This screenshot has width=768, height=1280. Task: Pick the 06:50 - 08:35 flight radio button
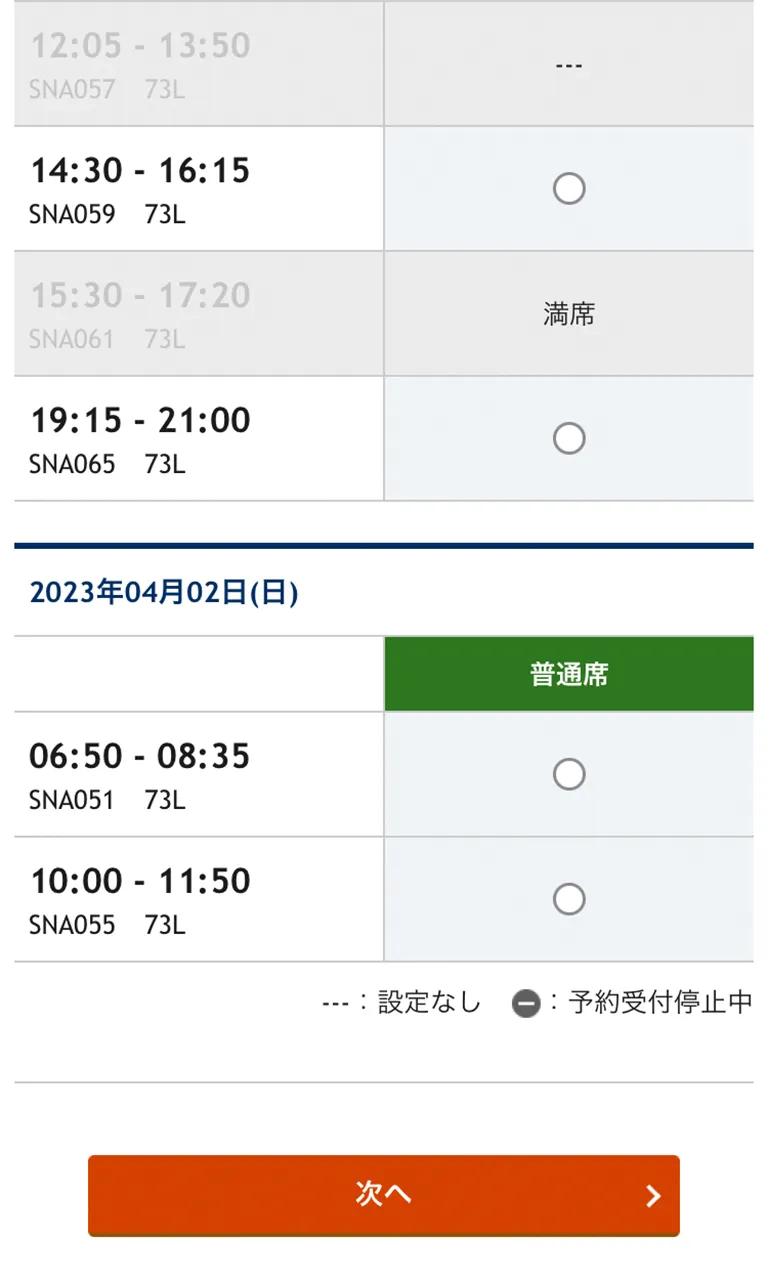[568, 774]
